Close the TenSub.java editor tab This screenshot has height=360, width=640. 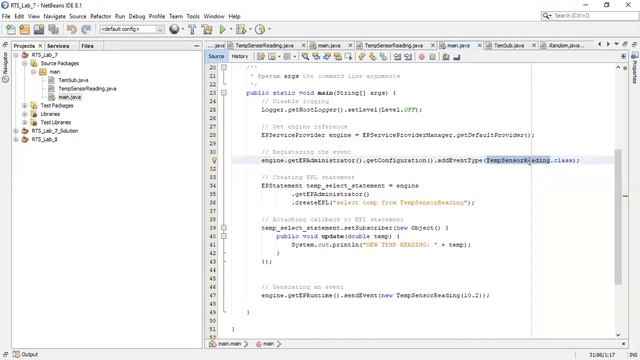(x=533, y=45)
